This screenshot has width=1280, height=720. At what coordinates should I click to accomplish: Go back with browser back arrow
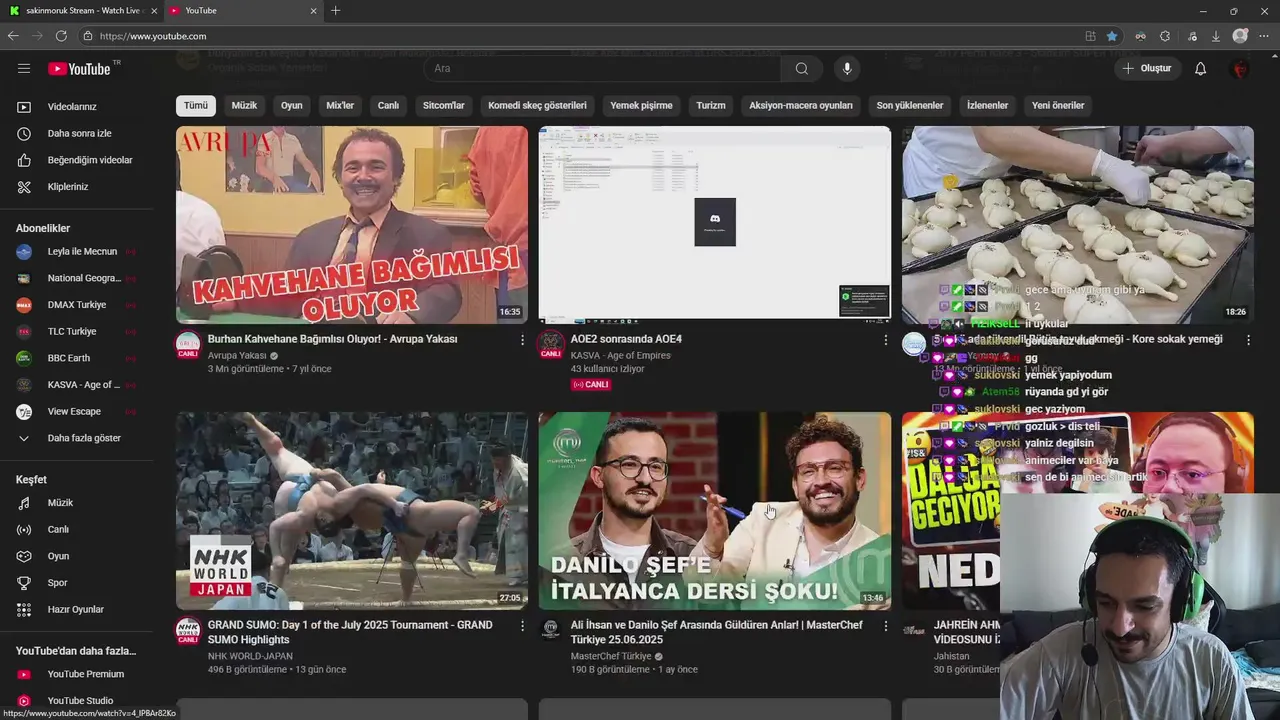[13, 36]
